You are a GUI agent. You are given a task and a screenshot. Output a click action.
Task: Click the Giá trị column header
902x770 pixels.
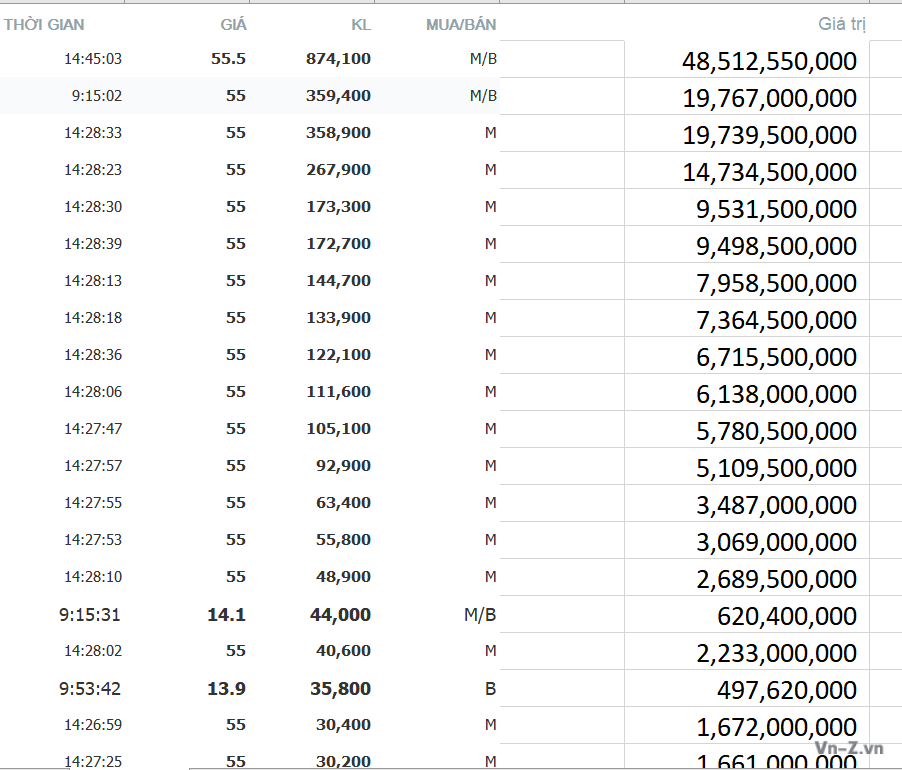(842, 23)
